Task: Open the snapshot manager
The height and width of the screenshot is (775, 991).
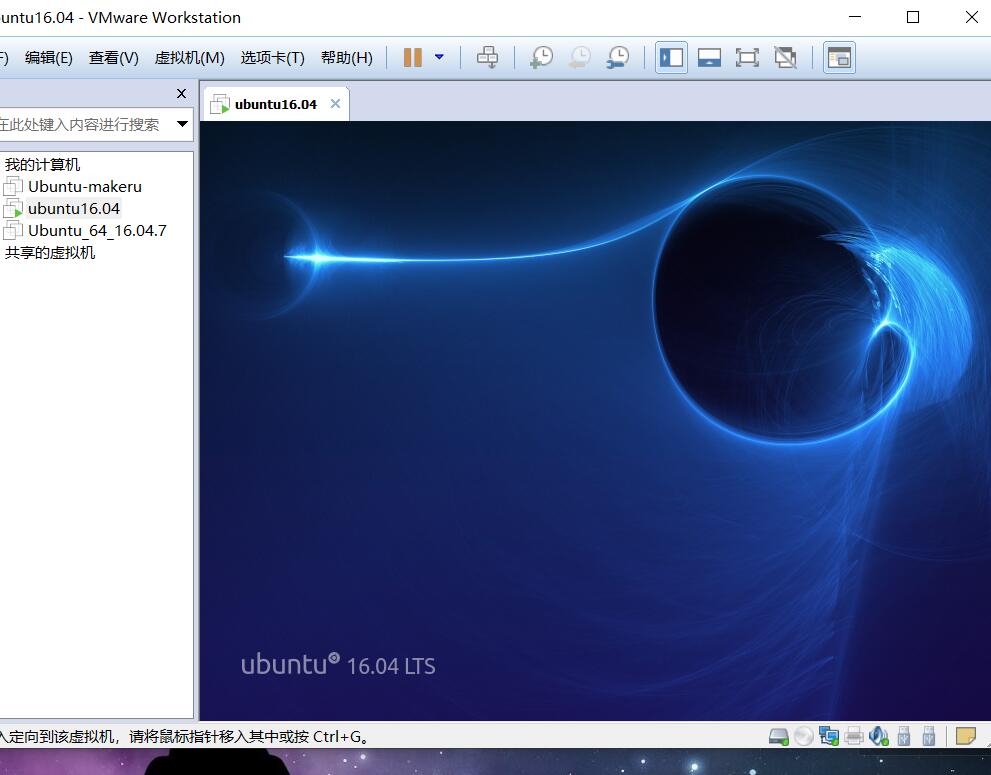Action: point(617,57)
